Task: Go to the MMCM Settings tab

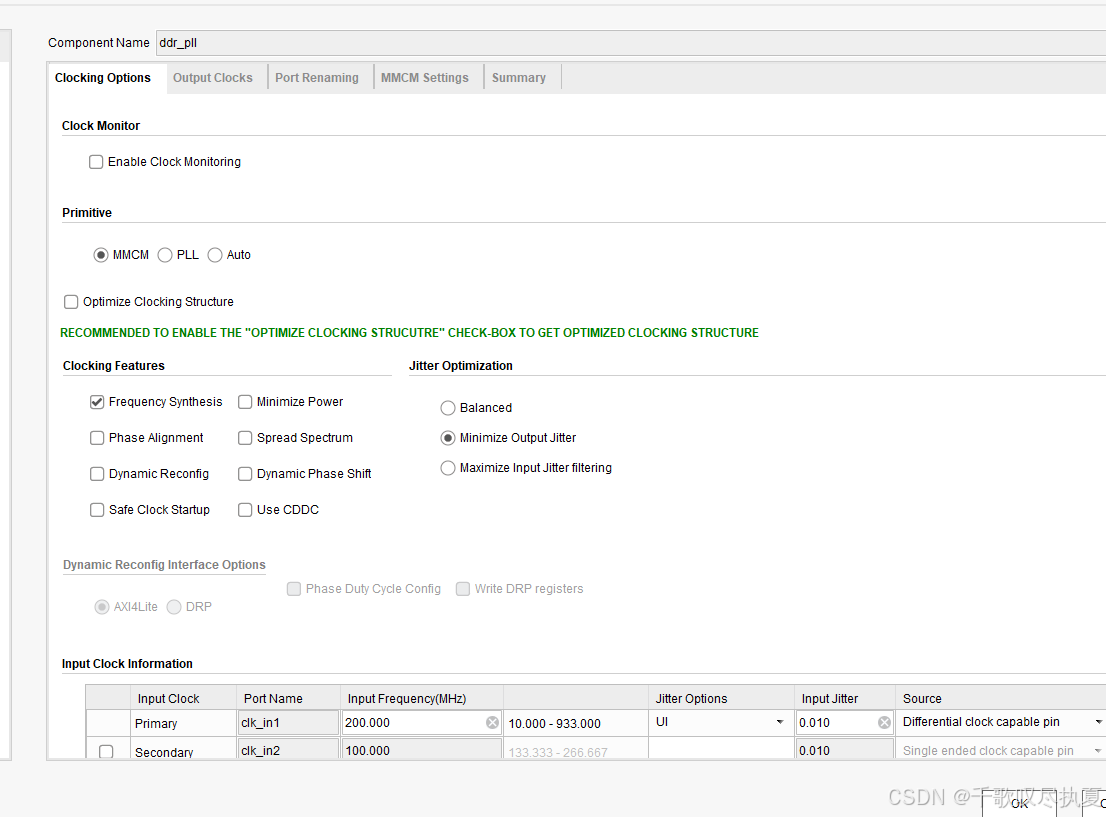Action: pyautogui.click(x=425, y=78)
